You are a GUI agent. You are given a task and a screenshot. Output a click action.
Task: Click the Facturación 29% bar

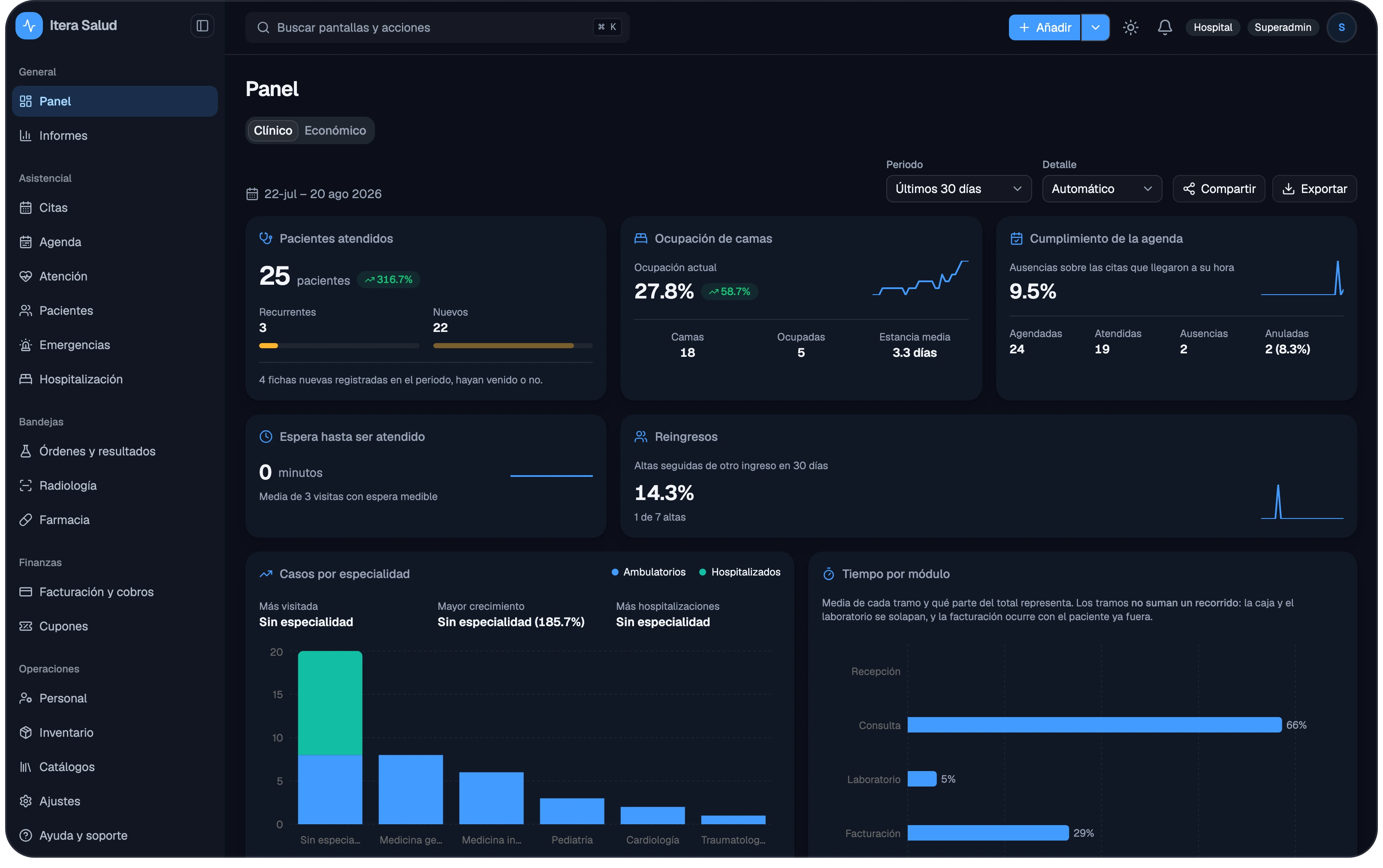pyautogui.click(x=988, y=833)
